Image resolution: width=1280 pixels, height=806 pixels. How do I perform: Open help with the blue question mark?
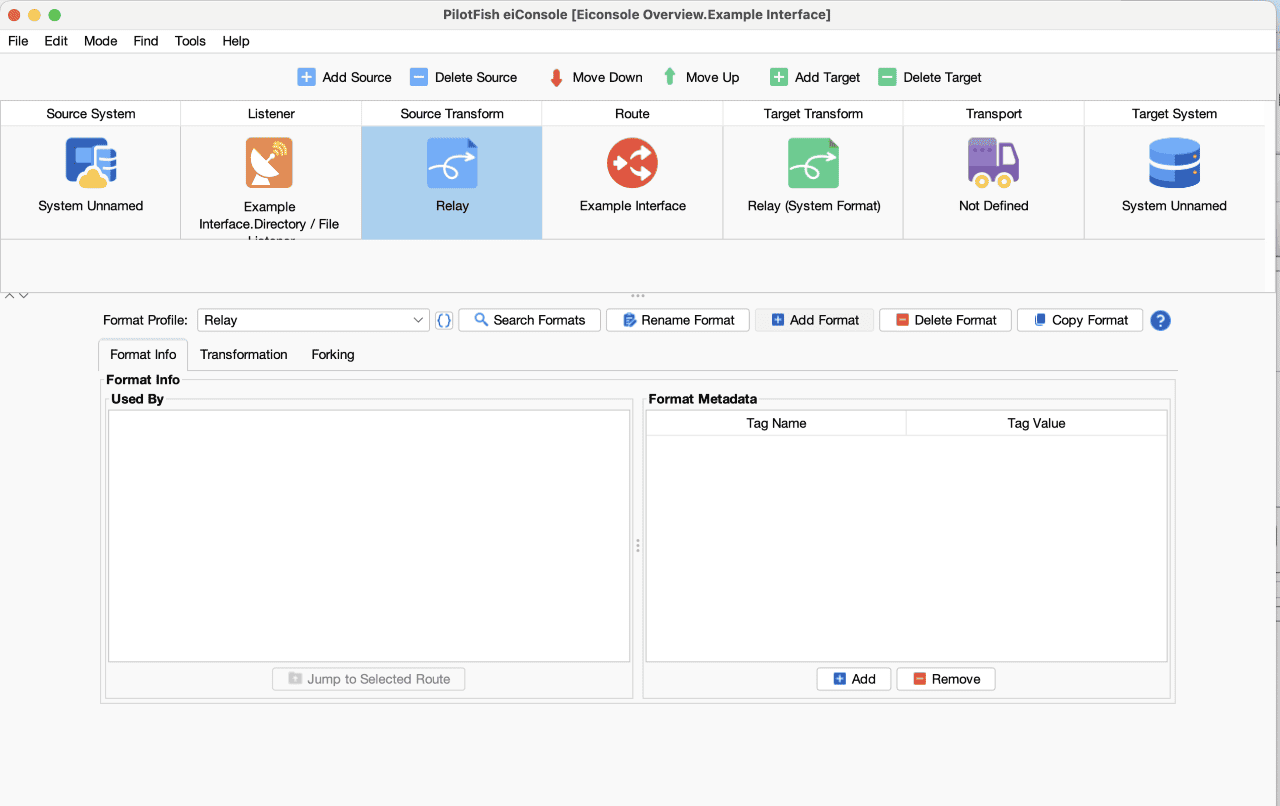coord(1160,320)
